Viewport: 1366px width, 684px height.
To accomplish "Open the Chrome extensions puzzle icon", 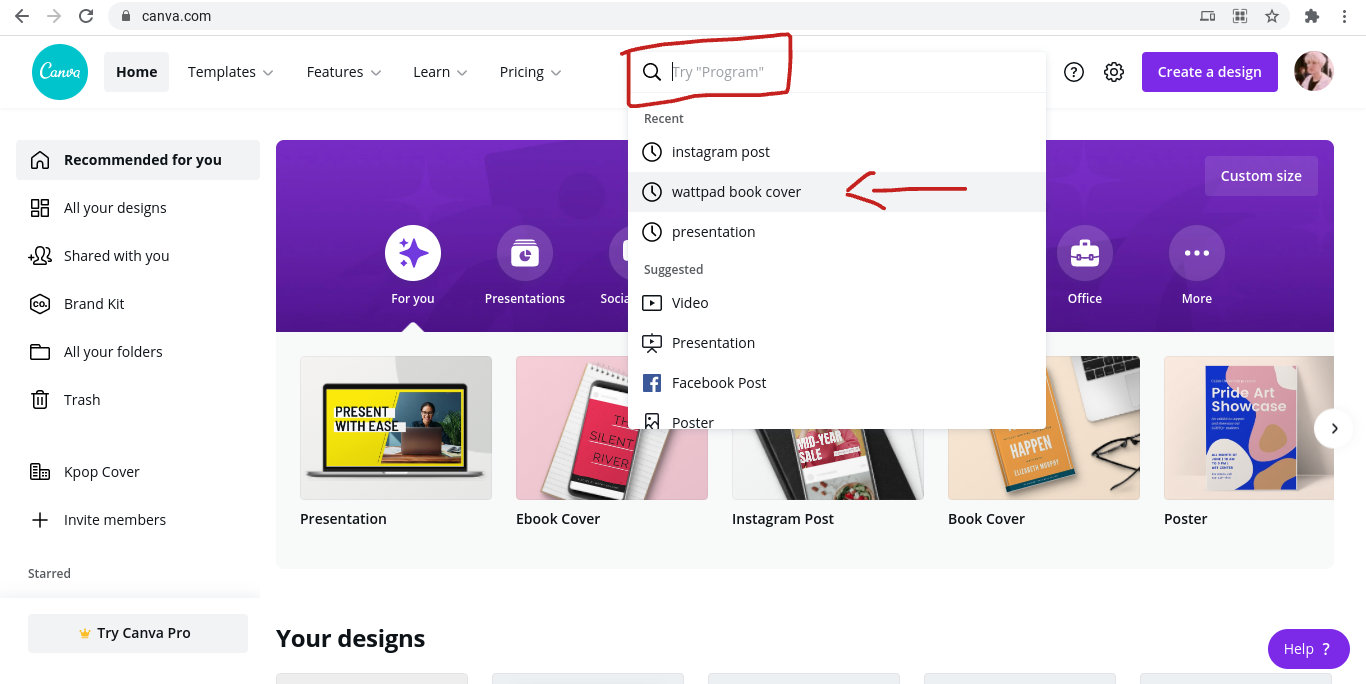I will [1312, 16].
